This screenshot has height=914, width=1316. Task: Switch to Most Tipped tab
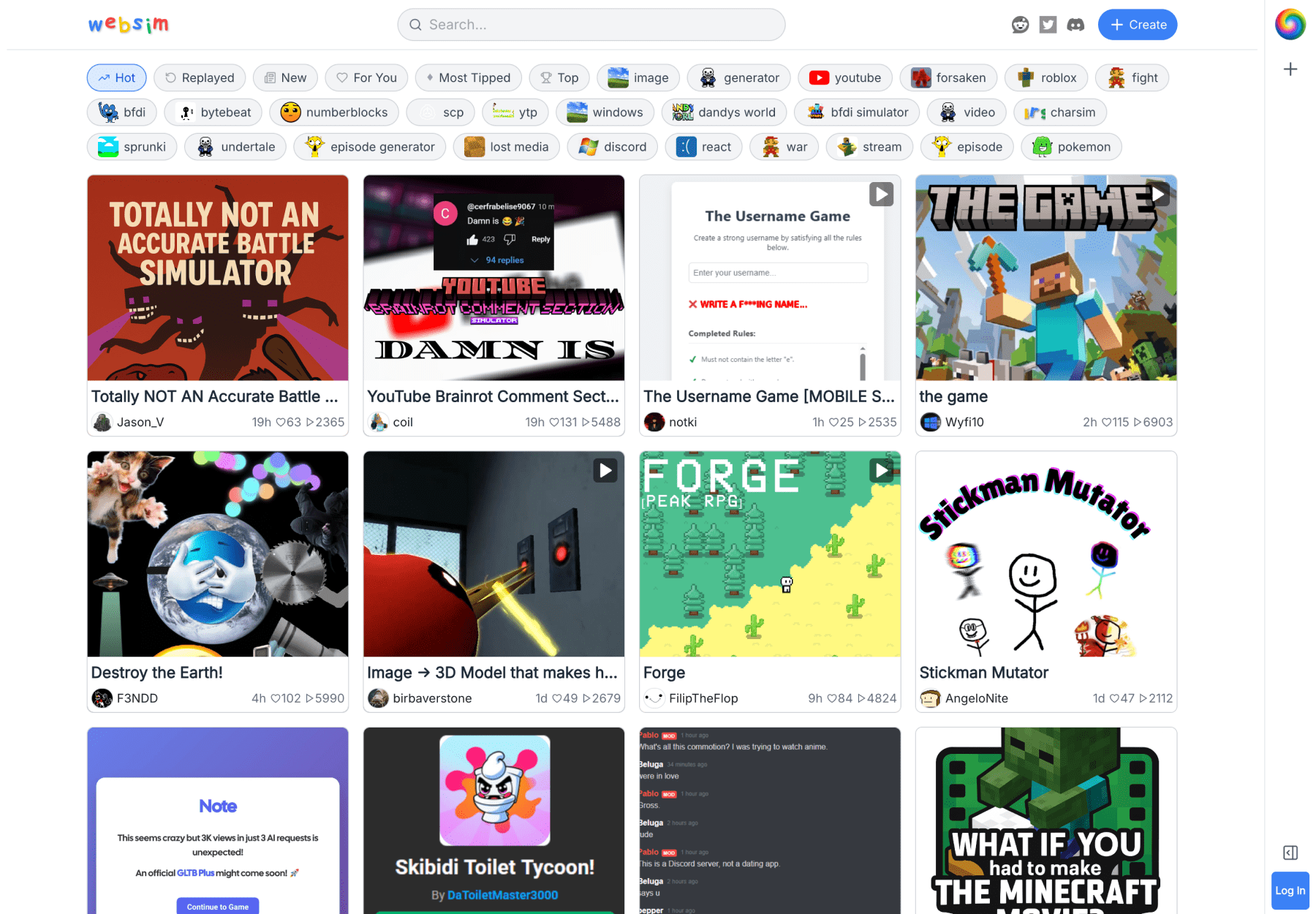click(469, 78)
